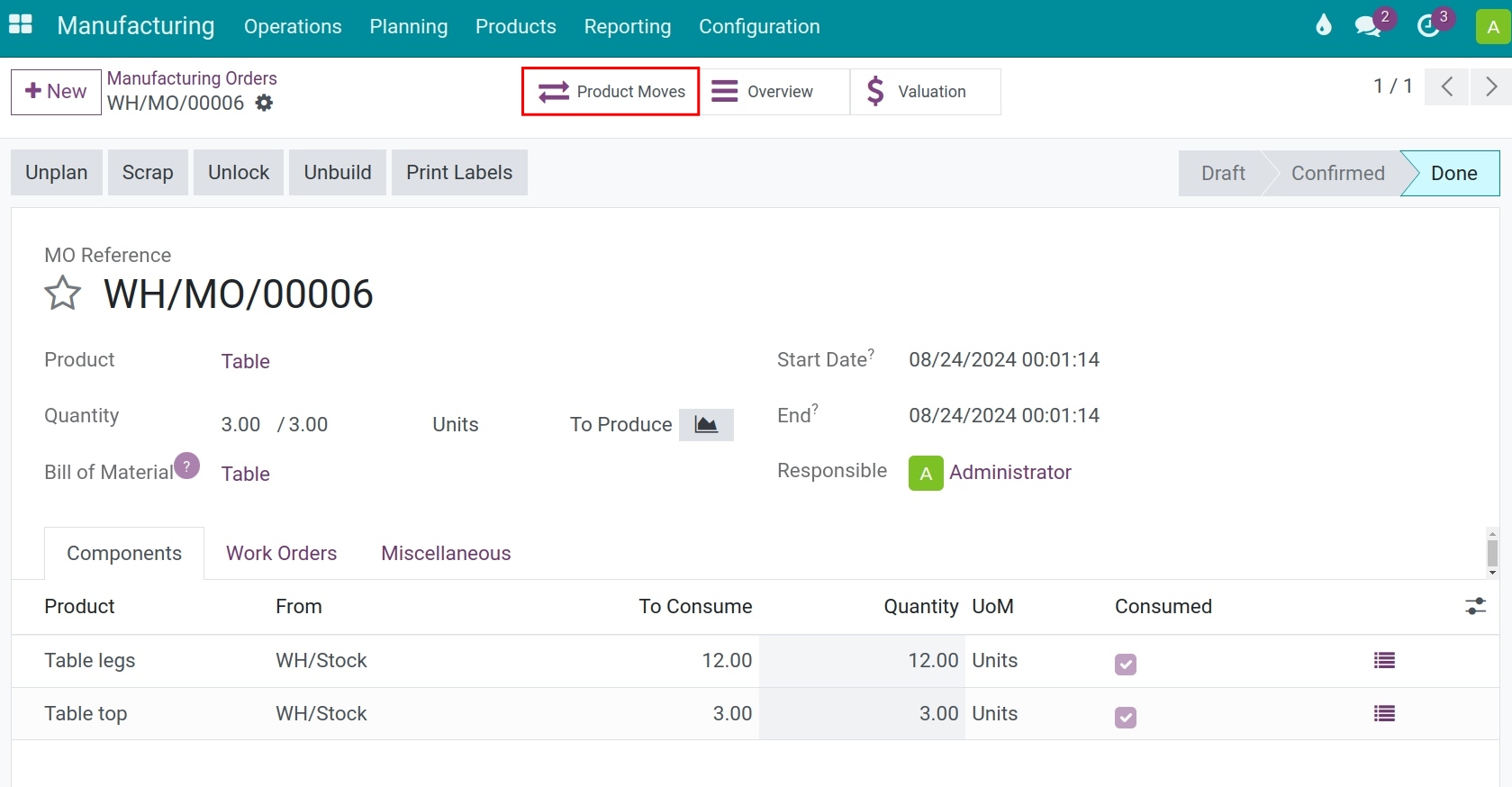
Task: Open the Table product link
Action: [246, 362]
